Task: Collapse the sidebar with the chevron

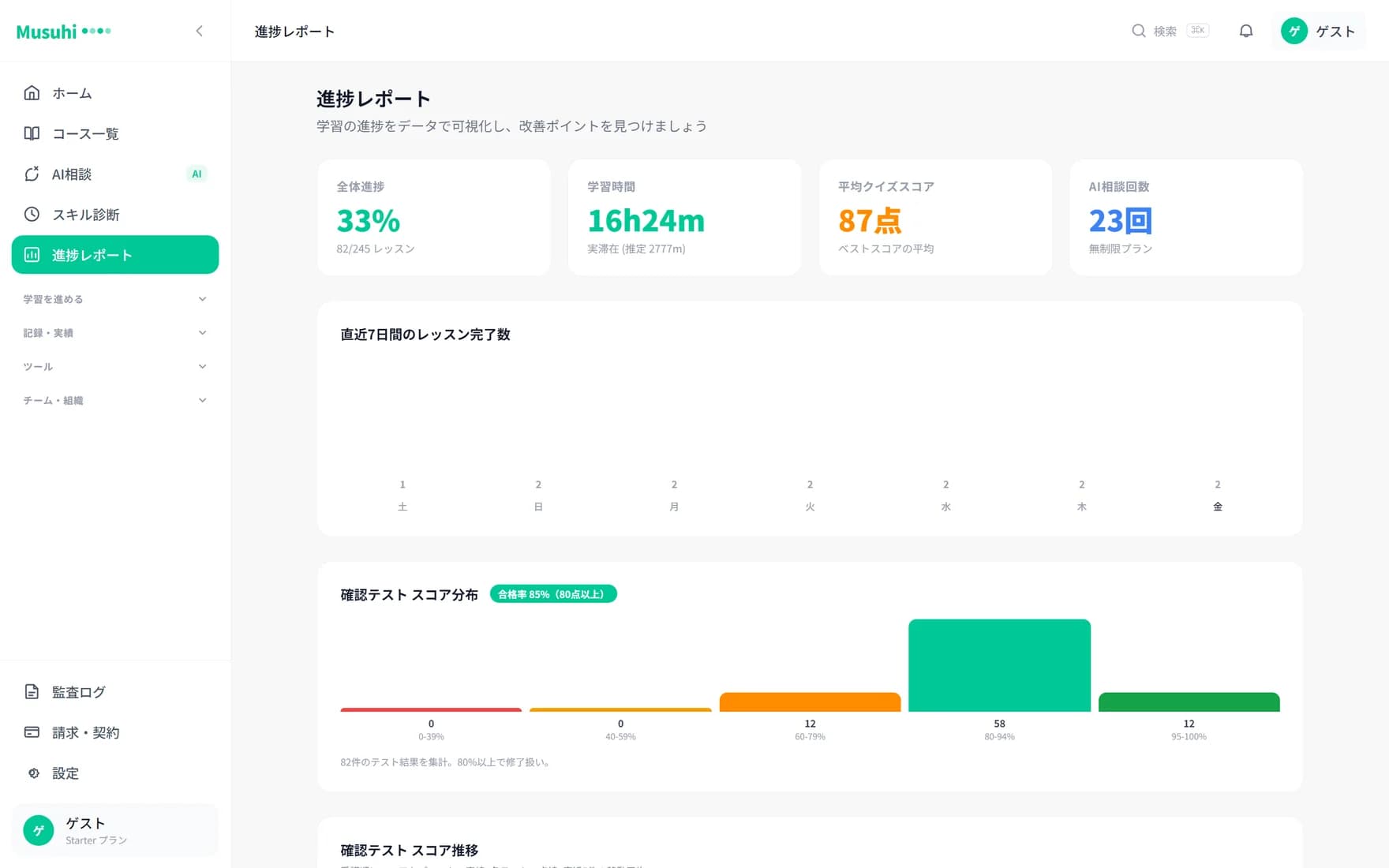Action: tap(200, 31)
